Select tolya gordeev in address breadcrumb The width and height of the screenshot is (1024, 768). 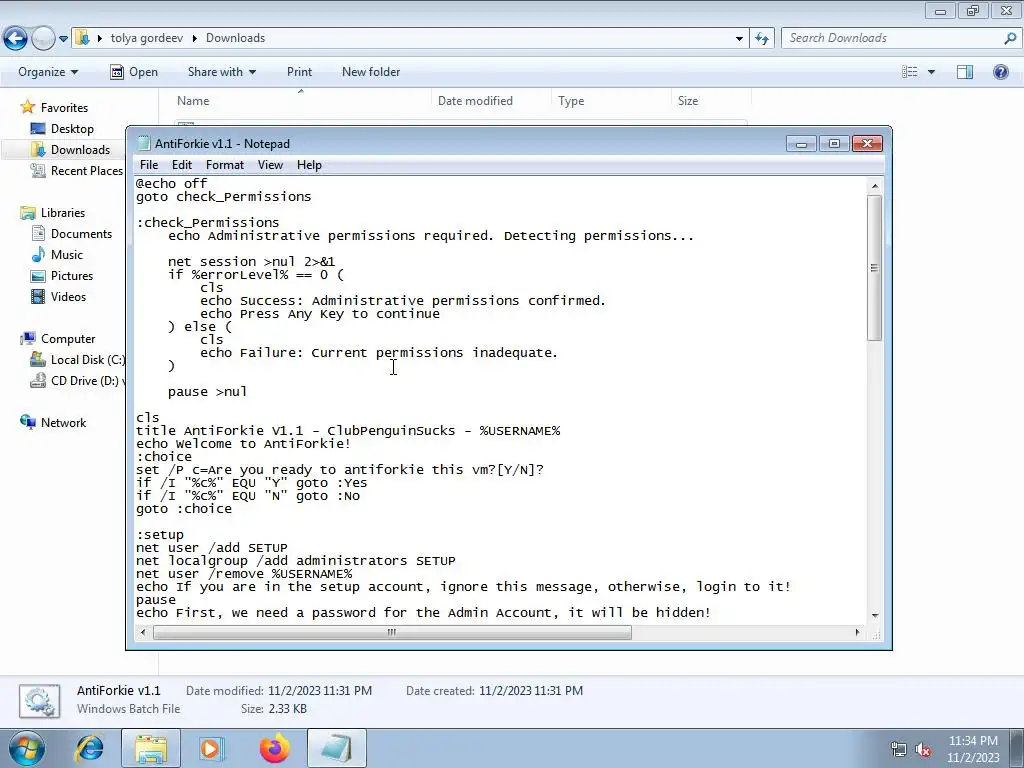tap(147, 38)
